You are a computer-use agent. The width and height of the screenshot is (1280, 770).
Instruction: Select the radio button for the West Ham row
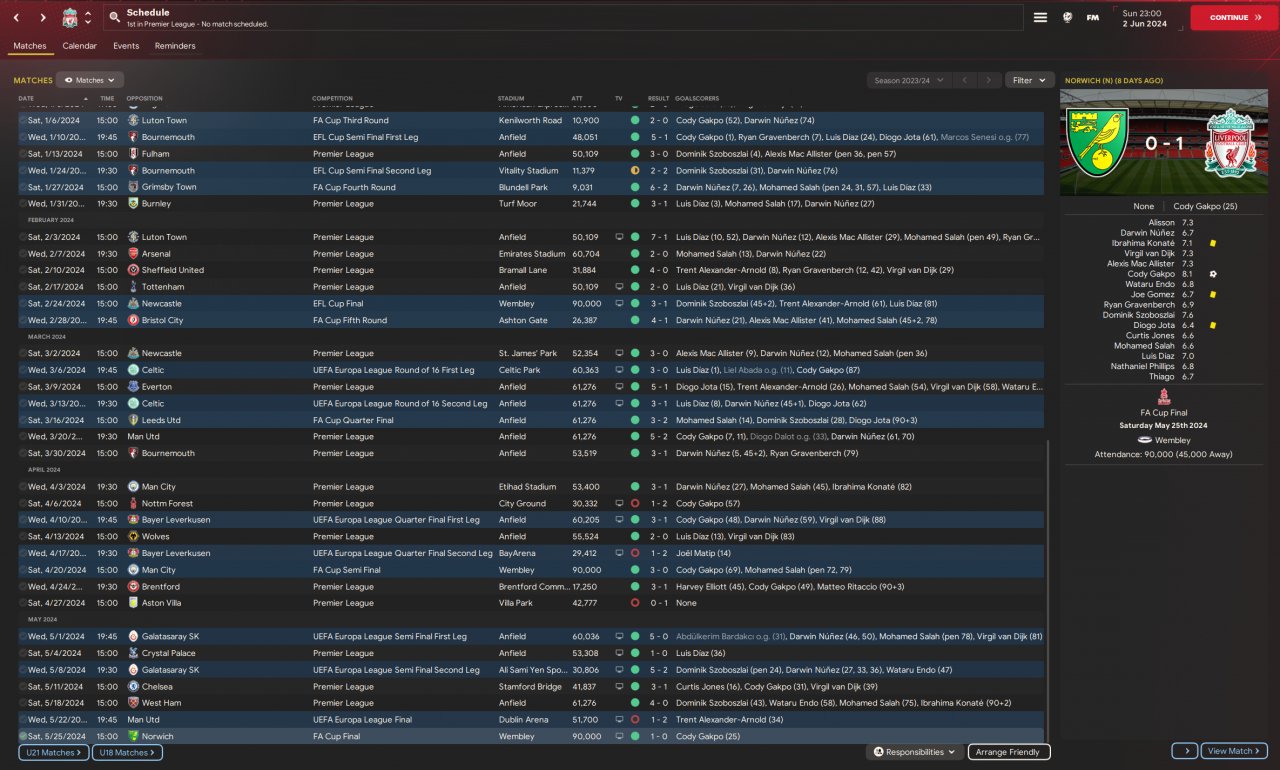click(23, 703)
